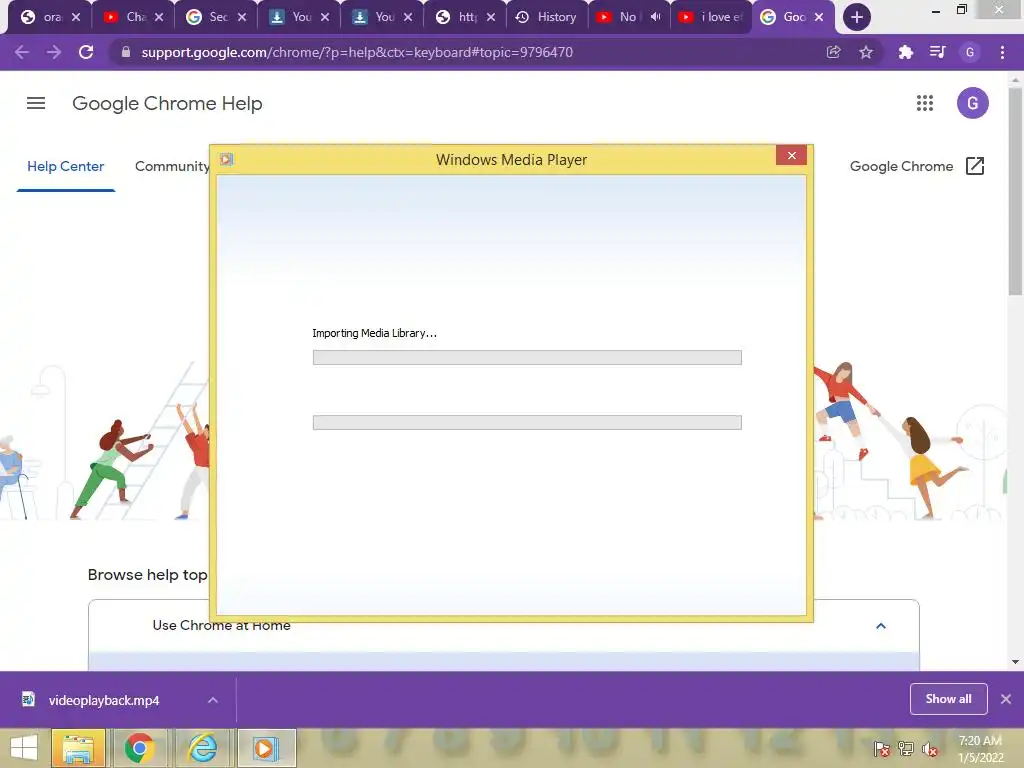Click scrollbar down arrow
This screenshot has width=1024, height=768.
(1015, 662)
